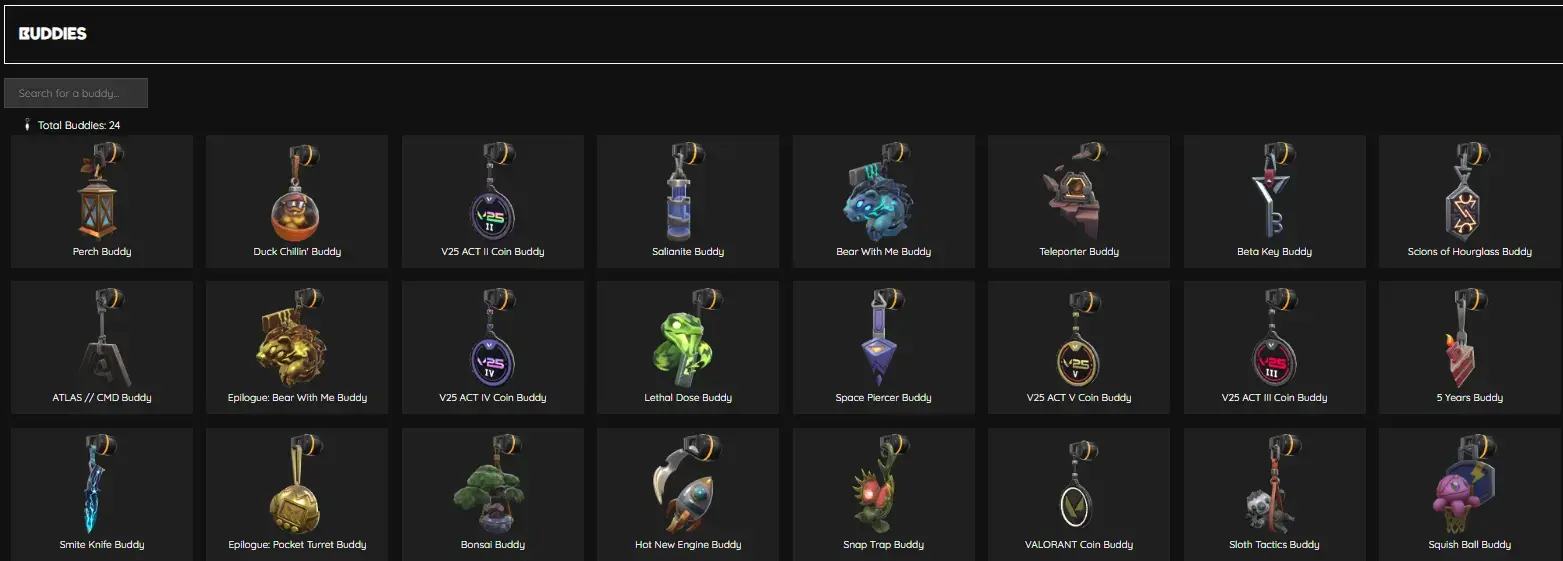
Task: Select the Bonsai Buddy thumbnail
Action: tap(492, 483)
